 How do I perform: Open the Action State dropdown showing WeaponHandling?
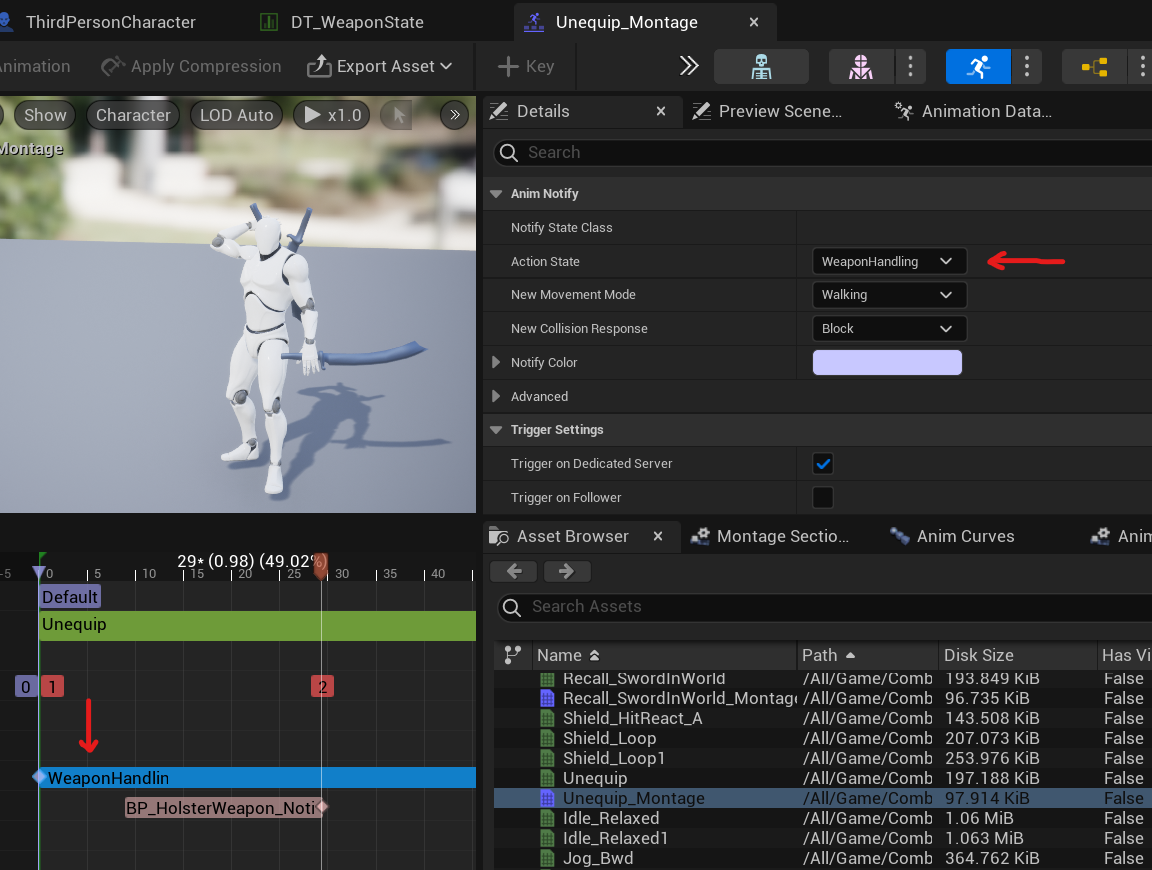point(888,261)
